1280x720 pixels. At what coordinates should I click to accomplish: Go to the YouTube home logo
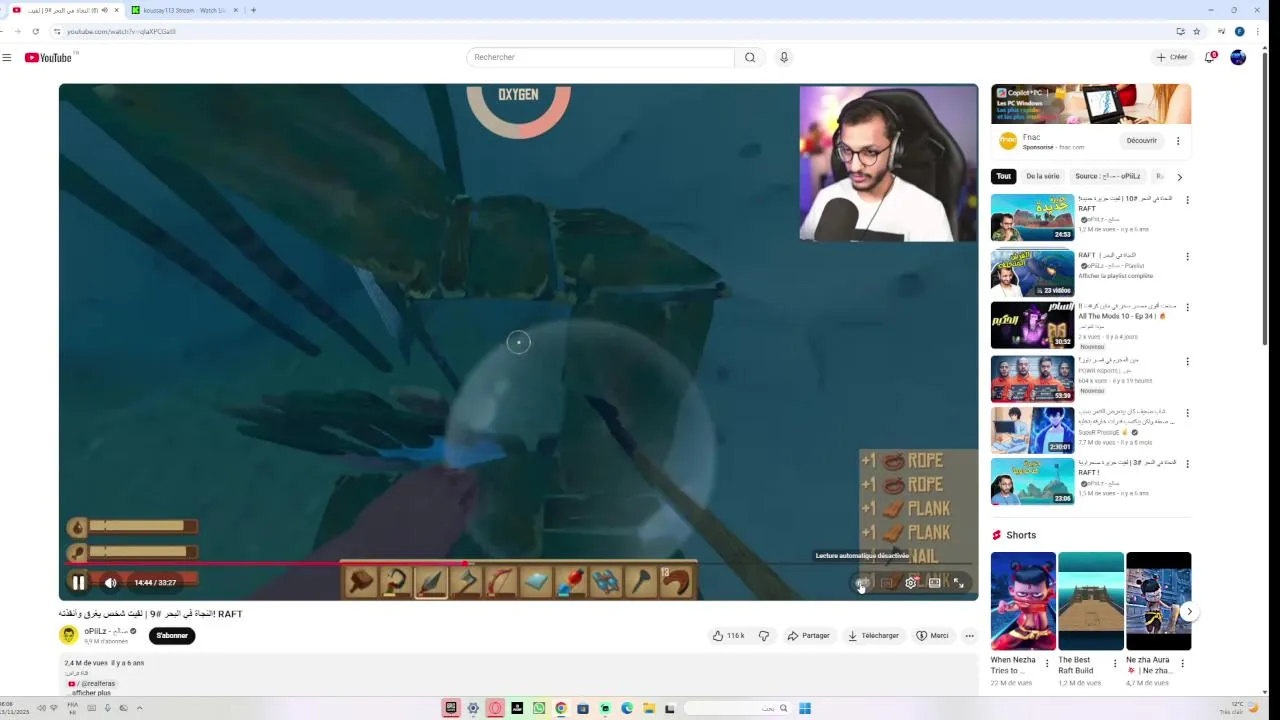(x=48, y=57)
